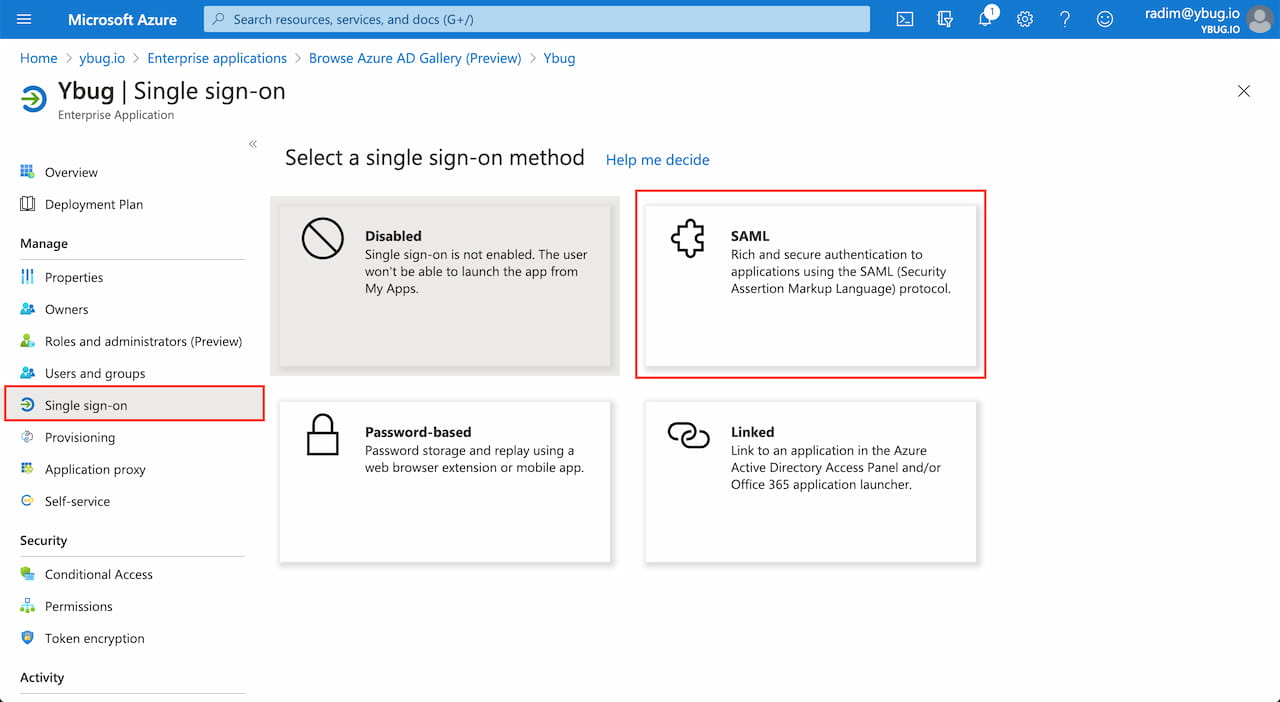Open Browse Azure AD Gallery breadcrumb
Viewport: 1280px width, 702px height.
click(415, 58)
